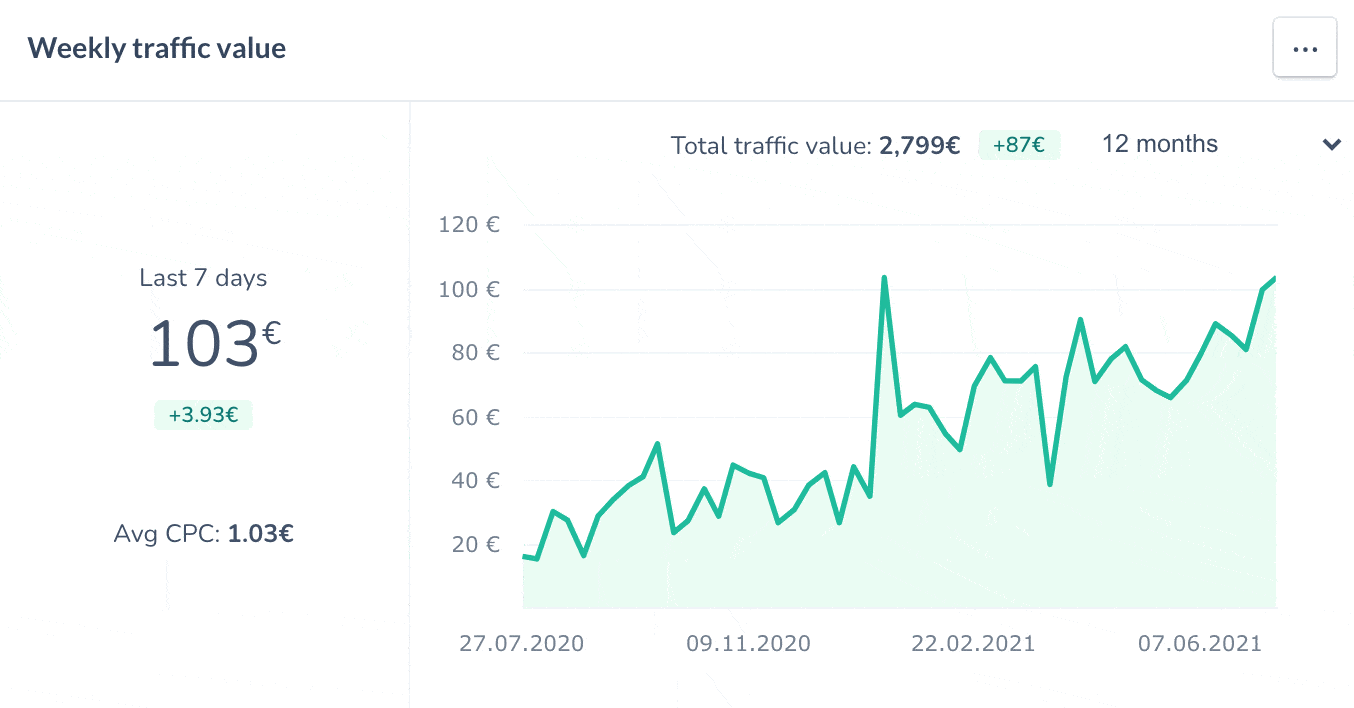1354x708 pixels.
Task: Click the final data point at chart's right end
Action: click(x=1274, y=279)
